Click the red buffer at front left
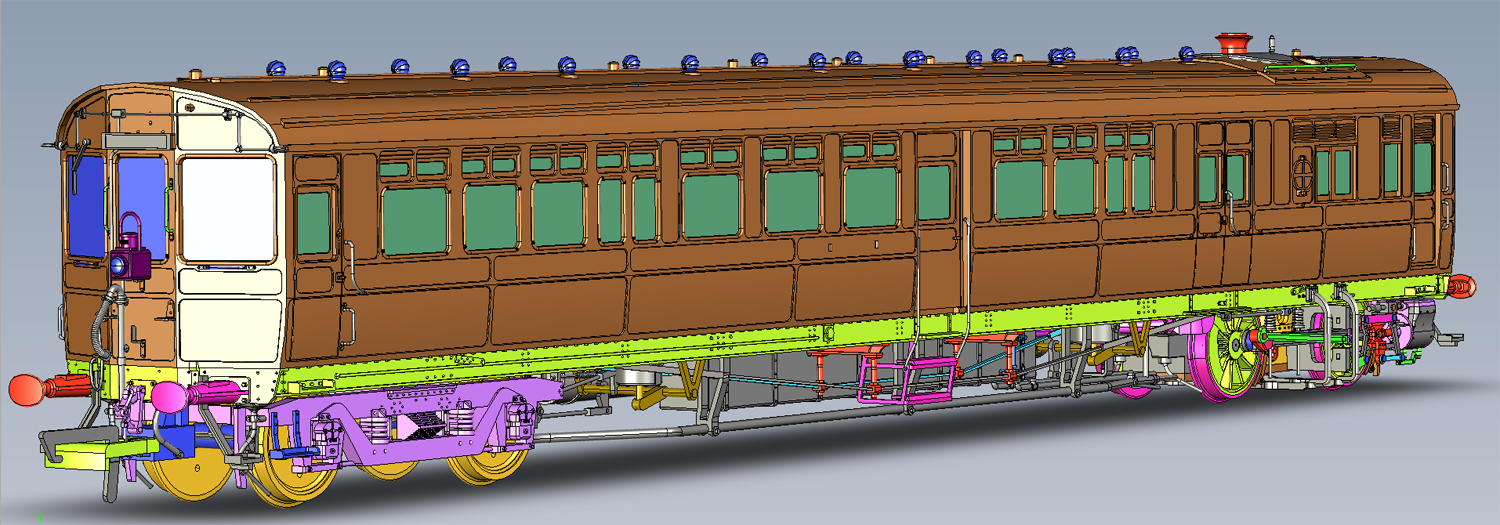The image size is (1500, 525). click(28, 388)
